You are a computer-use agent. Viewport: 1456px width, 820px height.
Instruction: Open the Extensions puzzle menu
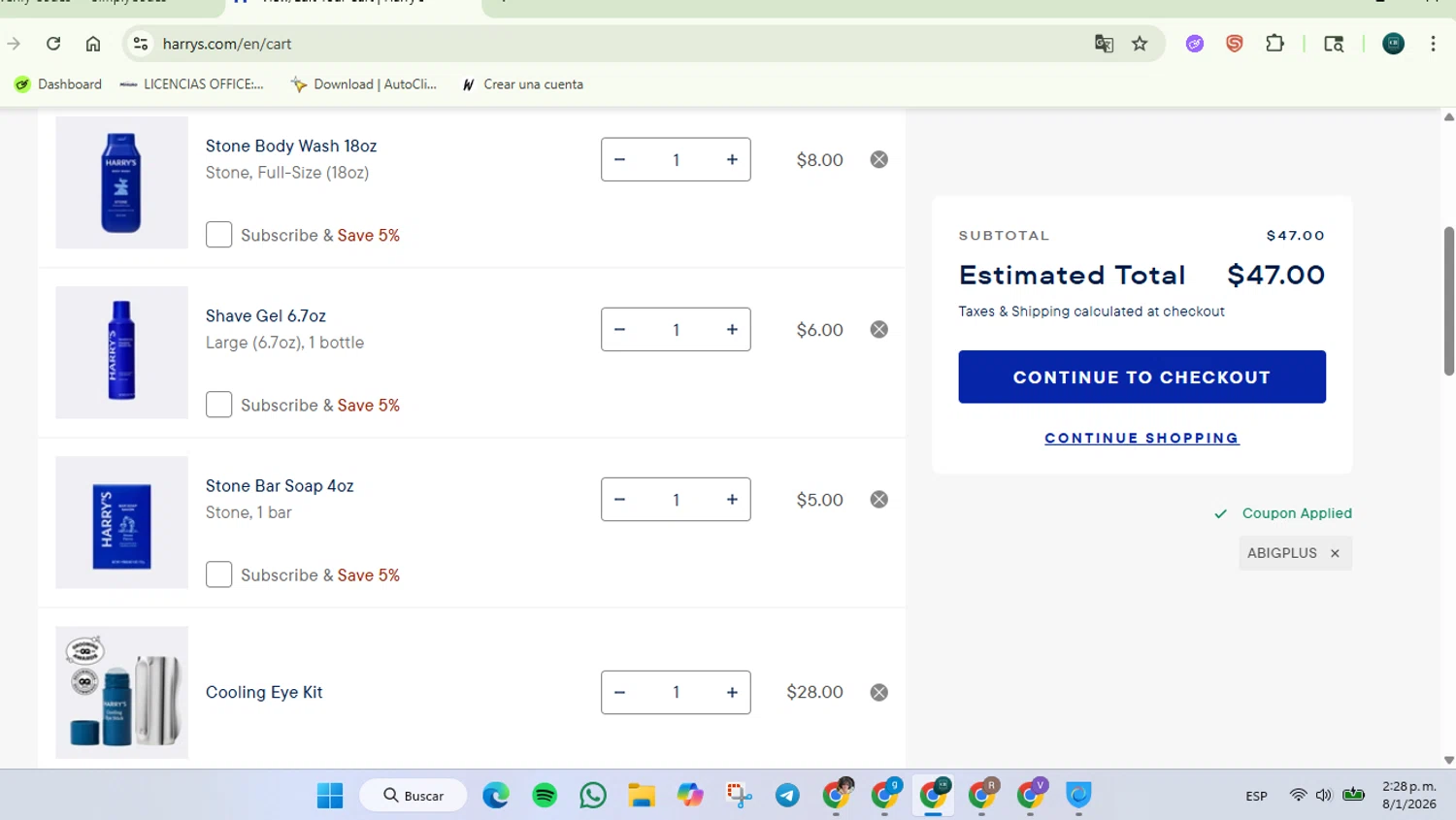[x=1274, y=44]
